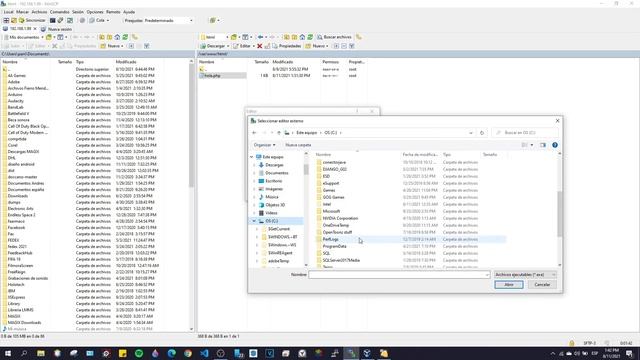Image resolution: width=640 pixels, height=360 pixels.
Task: Click the up-one-level arrow in the file dialog
Action: (279, 133)
